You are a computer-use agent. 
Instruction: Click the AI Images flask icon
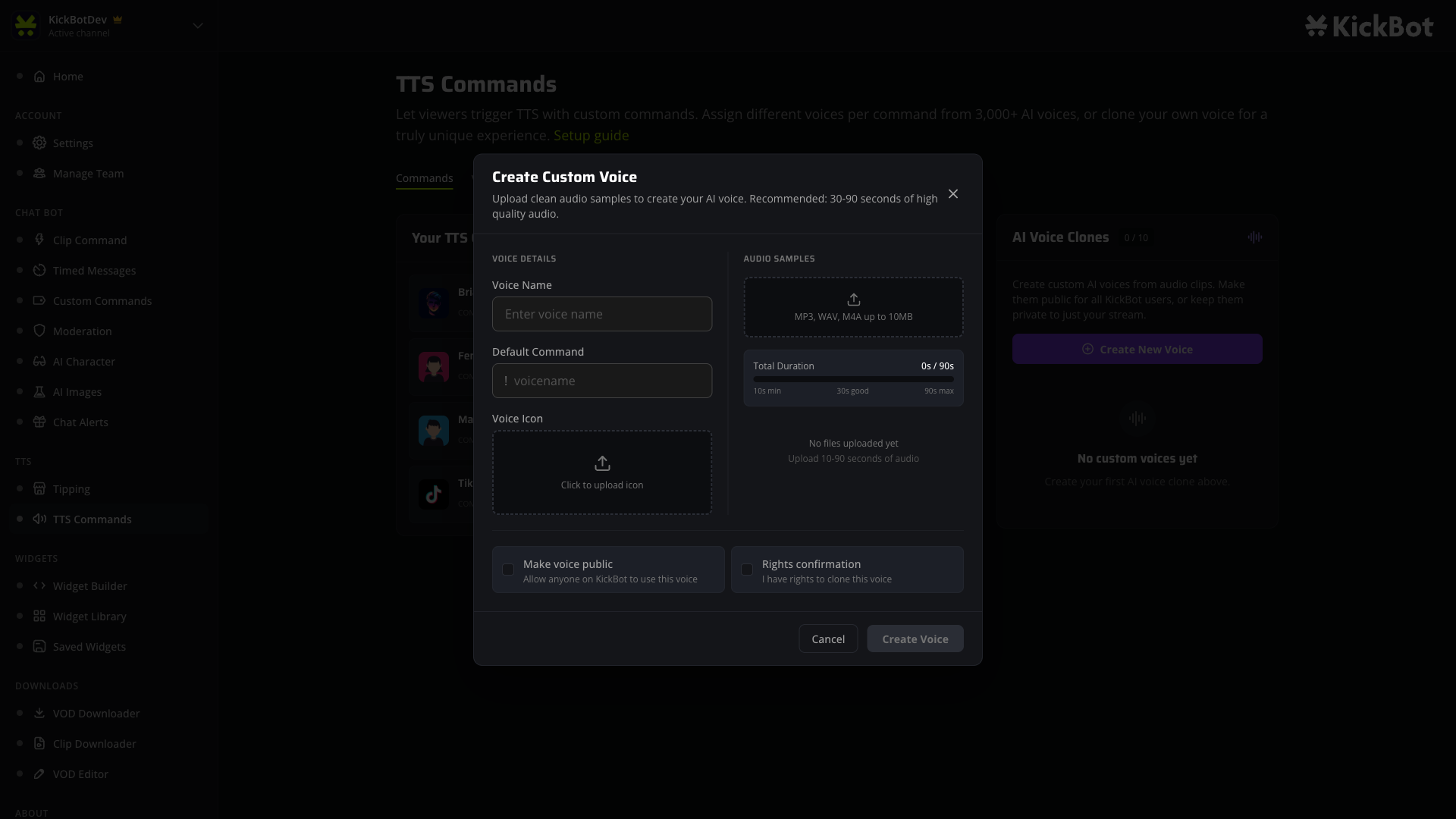pyautogui.click(x=39, y=392)
